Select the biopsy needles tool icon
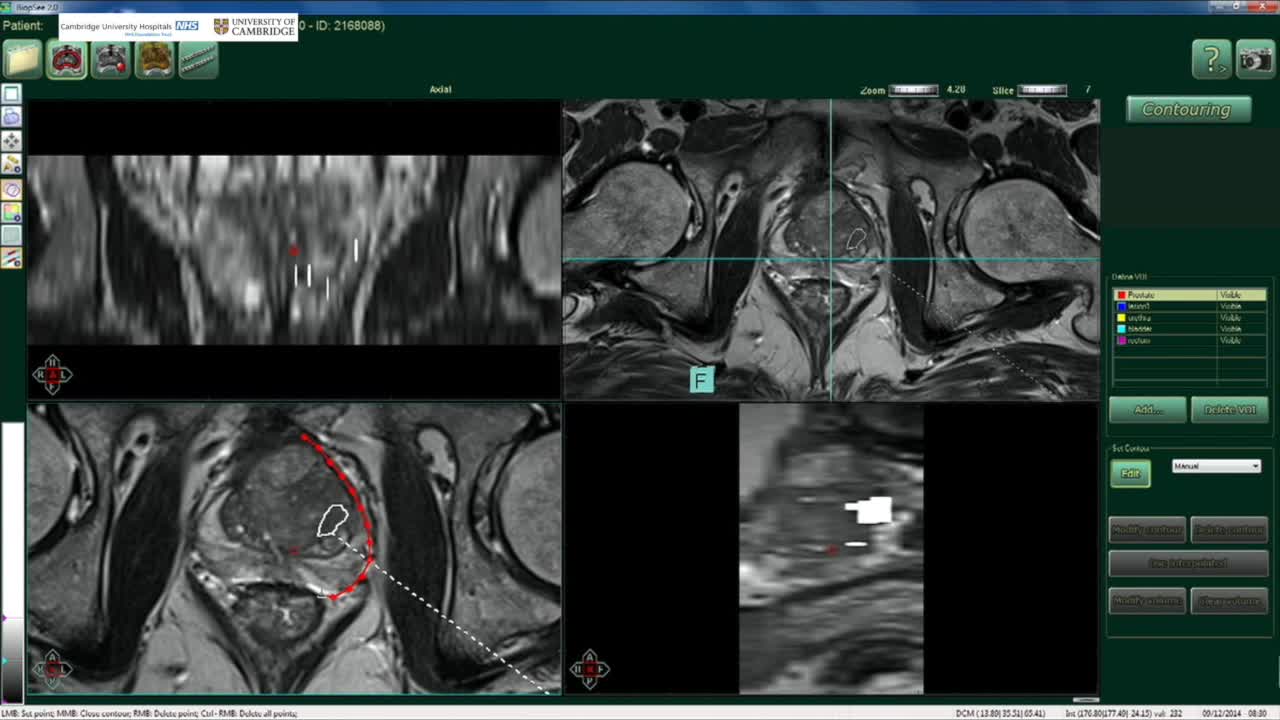The image size is (1280, 720). (x=197, y=60)
